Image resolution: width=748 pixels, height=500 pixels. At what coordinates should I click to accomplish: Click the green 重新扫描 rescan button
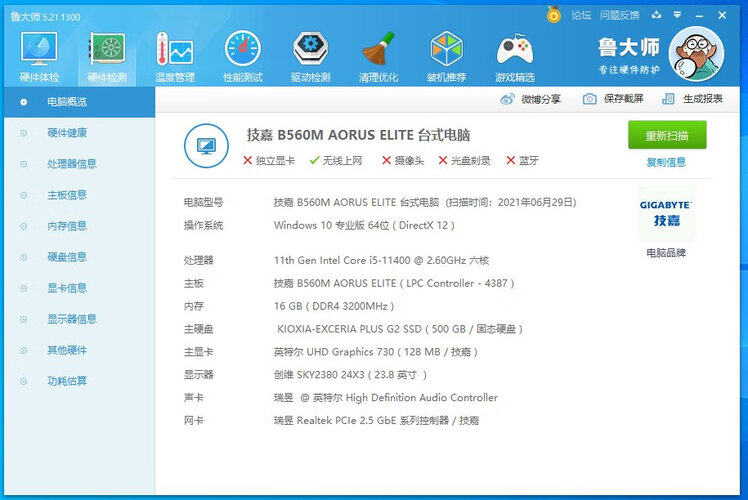(x=667, y=135)
